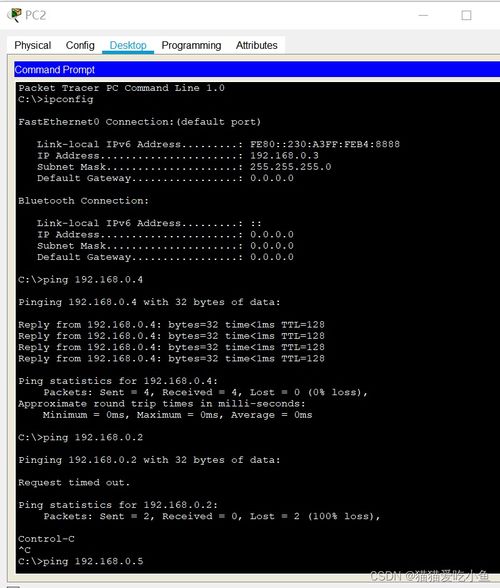Click the ping 192.168.0.4 command line
Viewport: 500px width, 588px height.
pyautogui.click(x=81, y=280)
